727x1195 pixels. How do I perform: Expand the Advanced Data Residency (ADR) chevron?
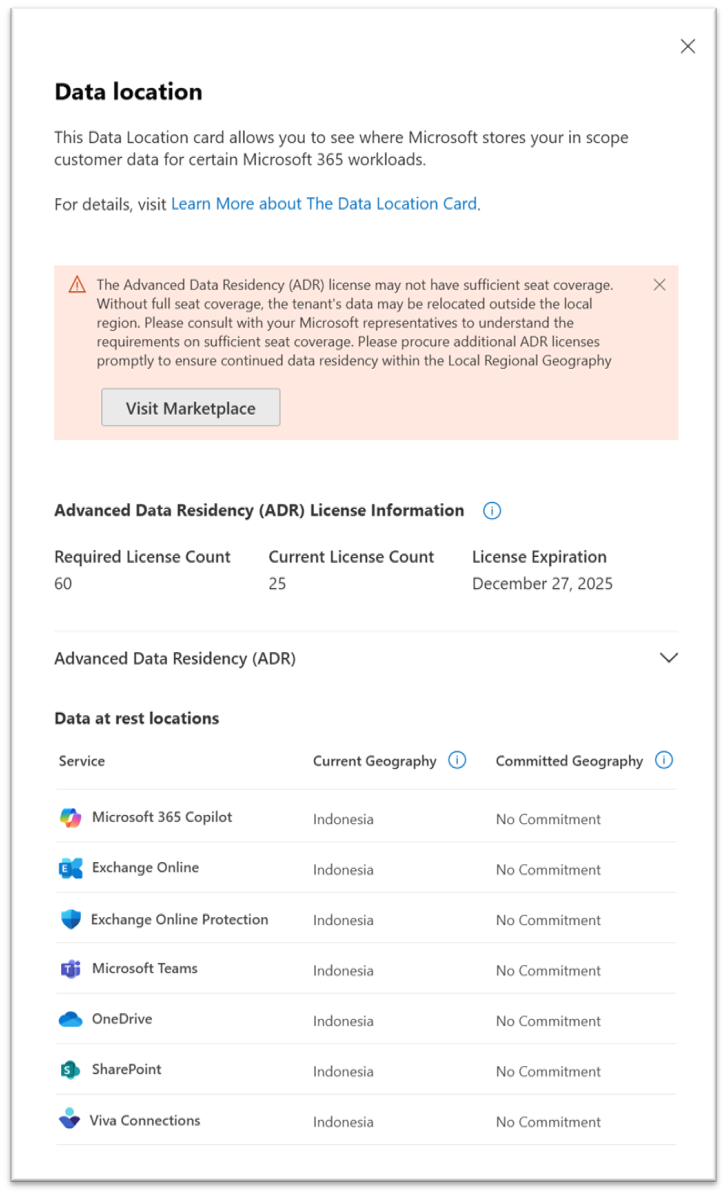(x=668, y=658)
